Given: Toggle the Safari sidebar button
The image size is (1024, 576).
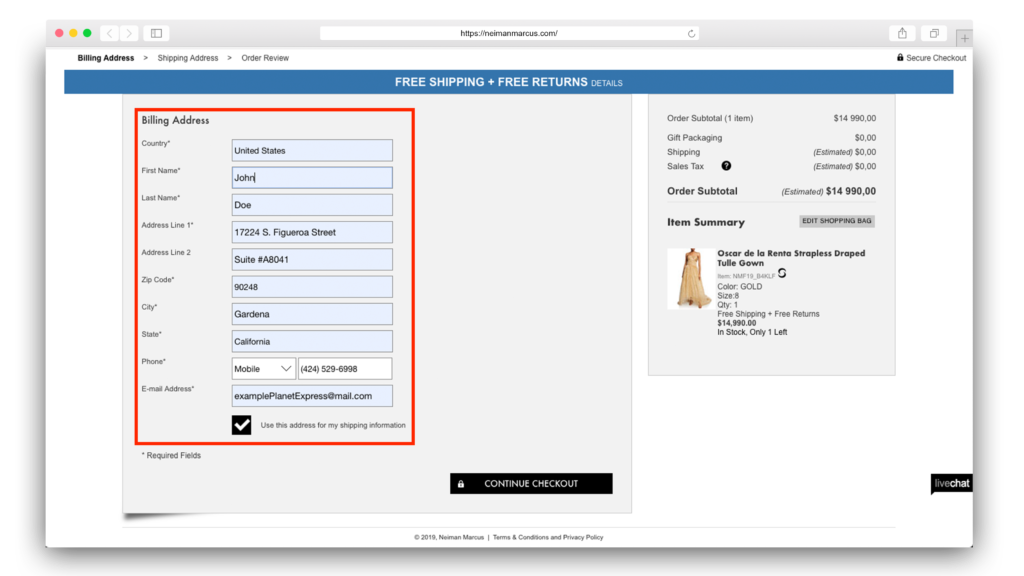Looking at the screenshot, I should 157,33.
